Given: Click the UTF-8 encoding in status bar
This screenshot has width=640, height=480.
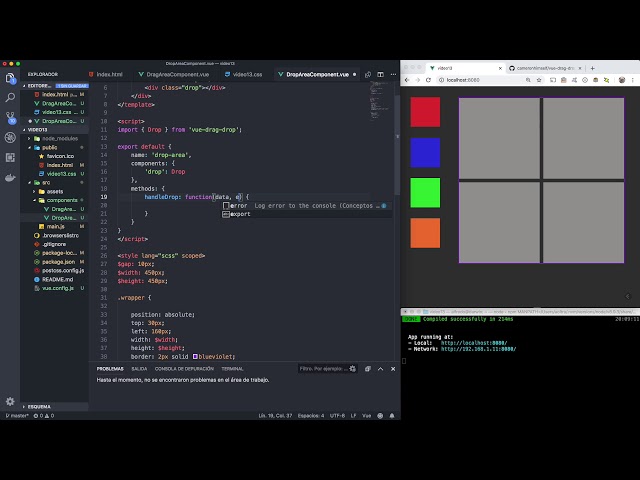Looking at the screenshot, I should 337,416.
